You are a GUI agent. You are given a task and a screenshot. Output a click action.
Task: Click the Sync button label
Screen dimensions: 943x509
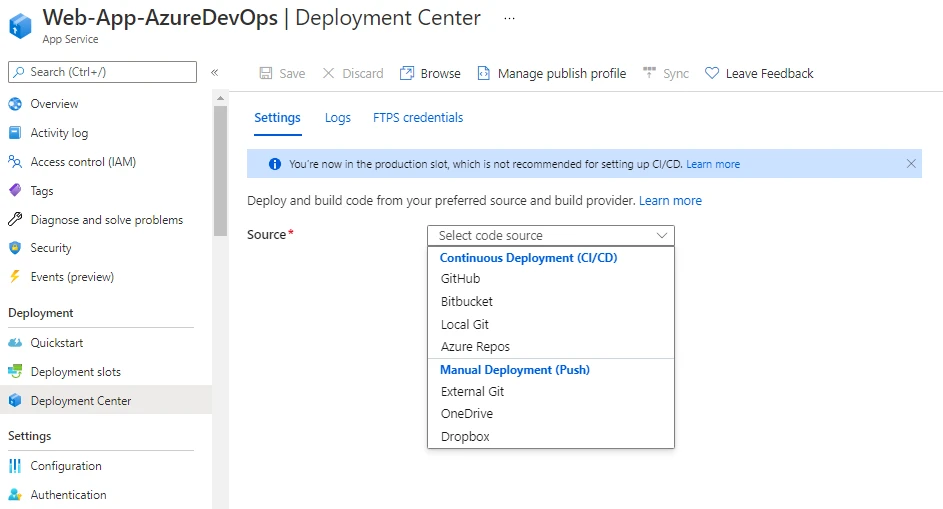pos(676,73)
